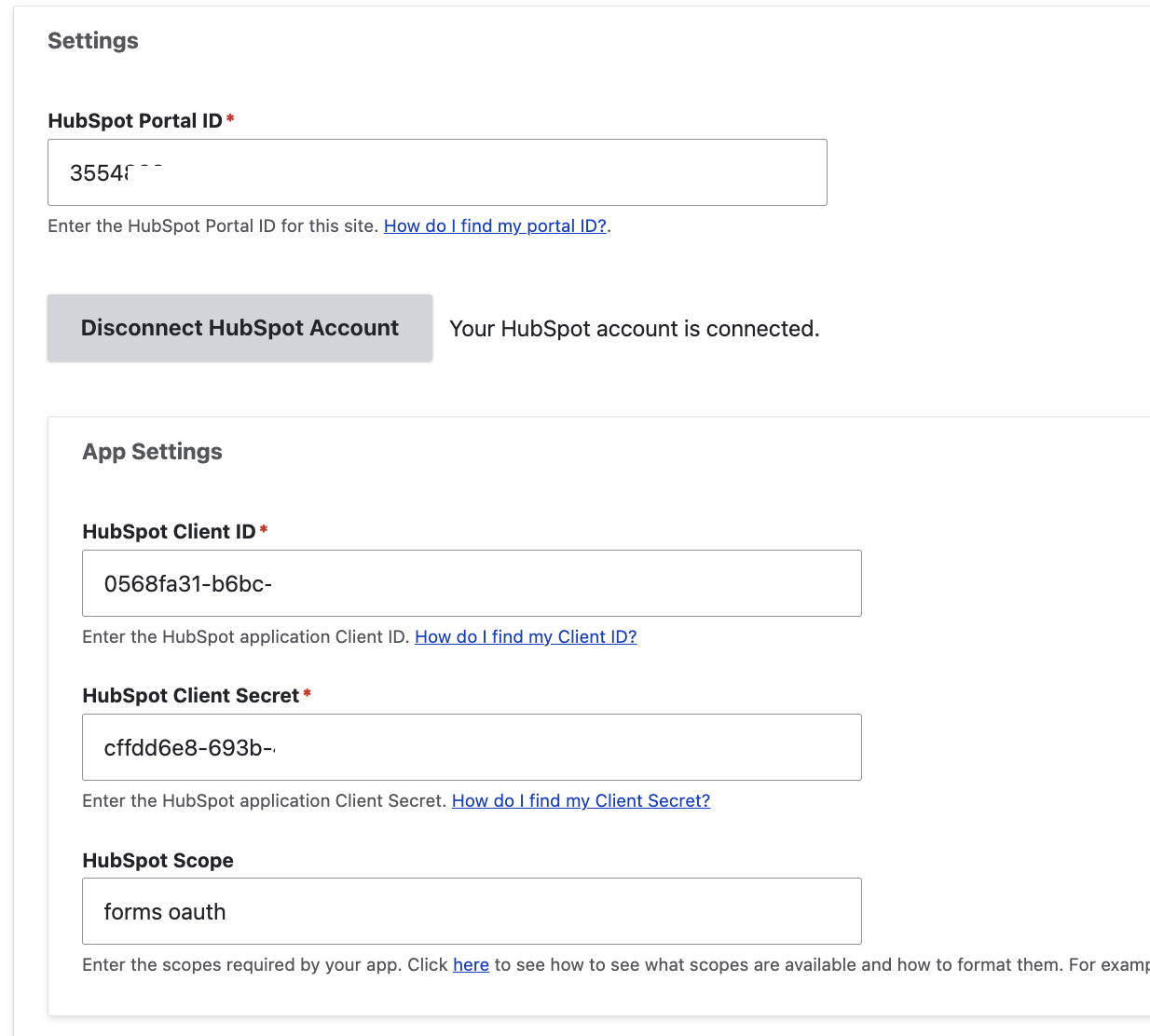Open the "How do I find my portal ID?" link
This screenshot has height=1036, width=1150.
point(495,225)
